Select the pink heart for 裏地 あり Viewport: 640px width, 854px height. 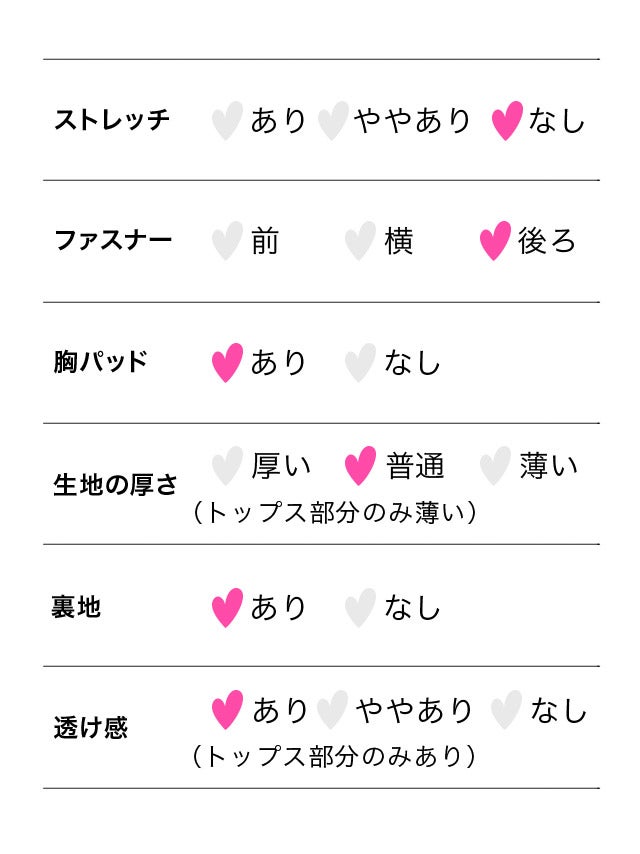pyautogui.click(x=227, y=607)
